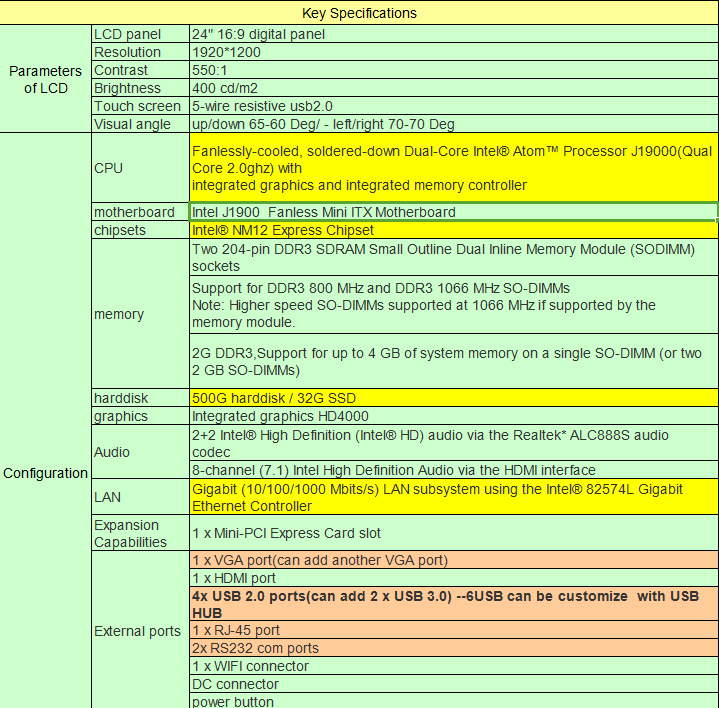Click the 1 x Mini-PCI Express Card slot cell
Viewport: 719px width, 708px height.
click(x=454, y=533)
